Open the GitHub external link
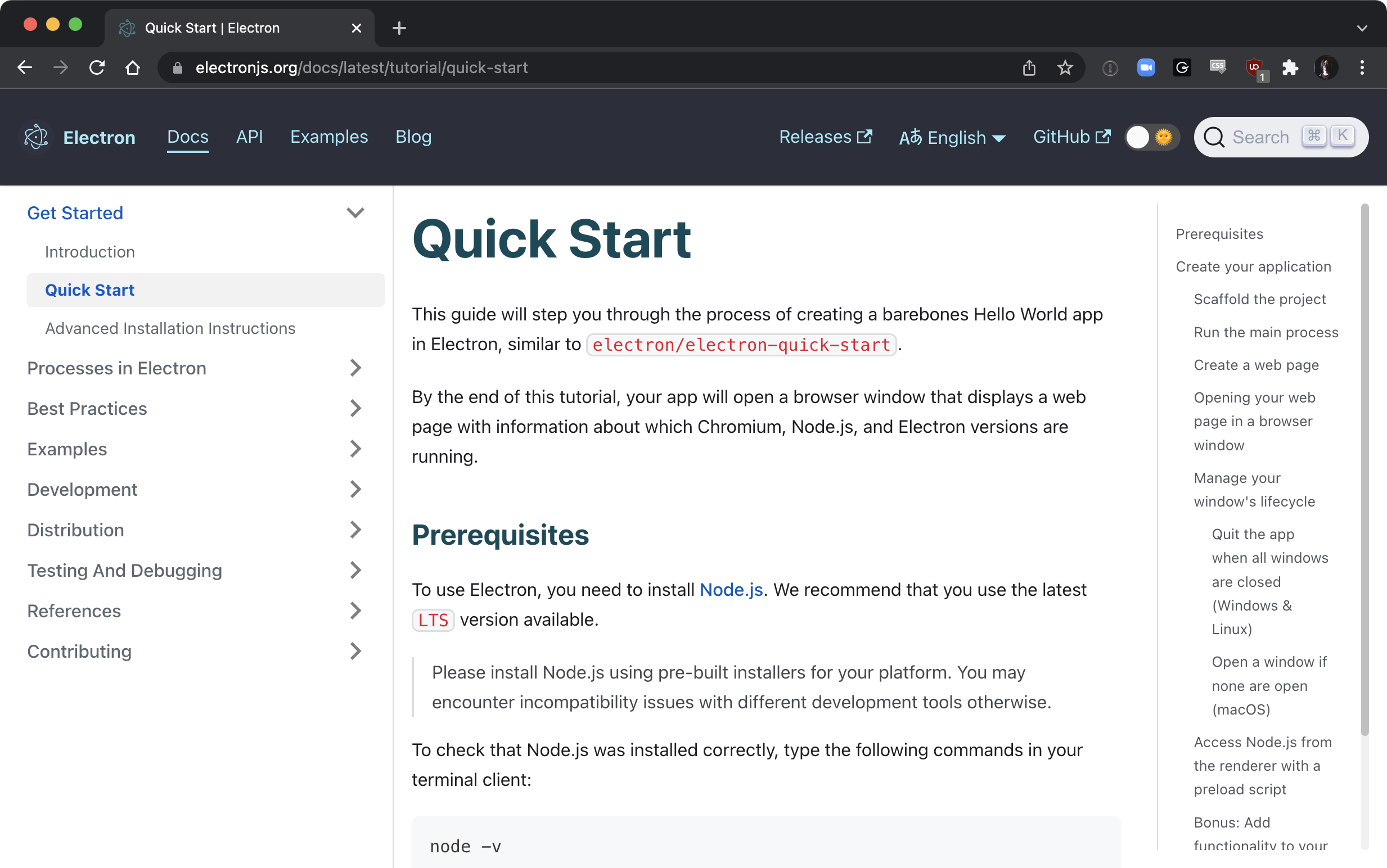The height and width of the screenshot is (868, 1387). pyautogui.click(x=1071, y=137)
